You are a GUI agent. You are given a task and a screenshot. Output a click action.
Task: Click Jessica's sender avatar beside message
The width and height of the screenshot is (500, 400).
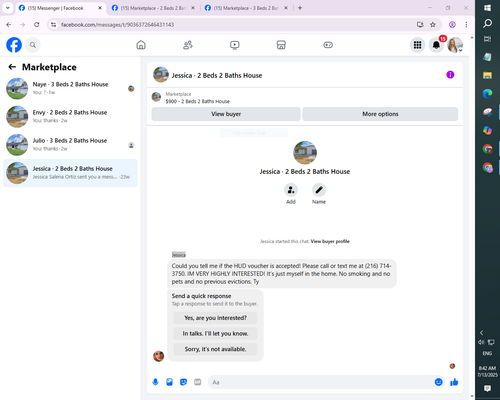158,356
